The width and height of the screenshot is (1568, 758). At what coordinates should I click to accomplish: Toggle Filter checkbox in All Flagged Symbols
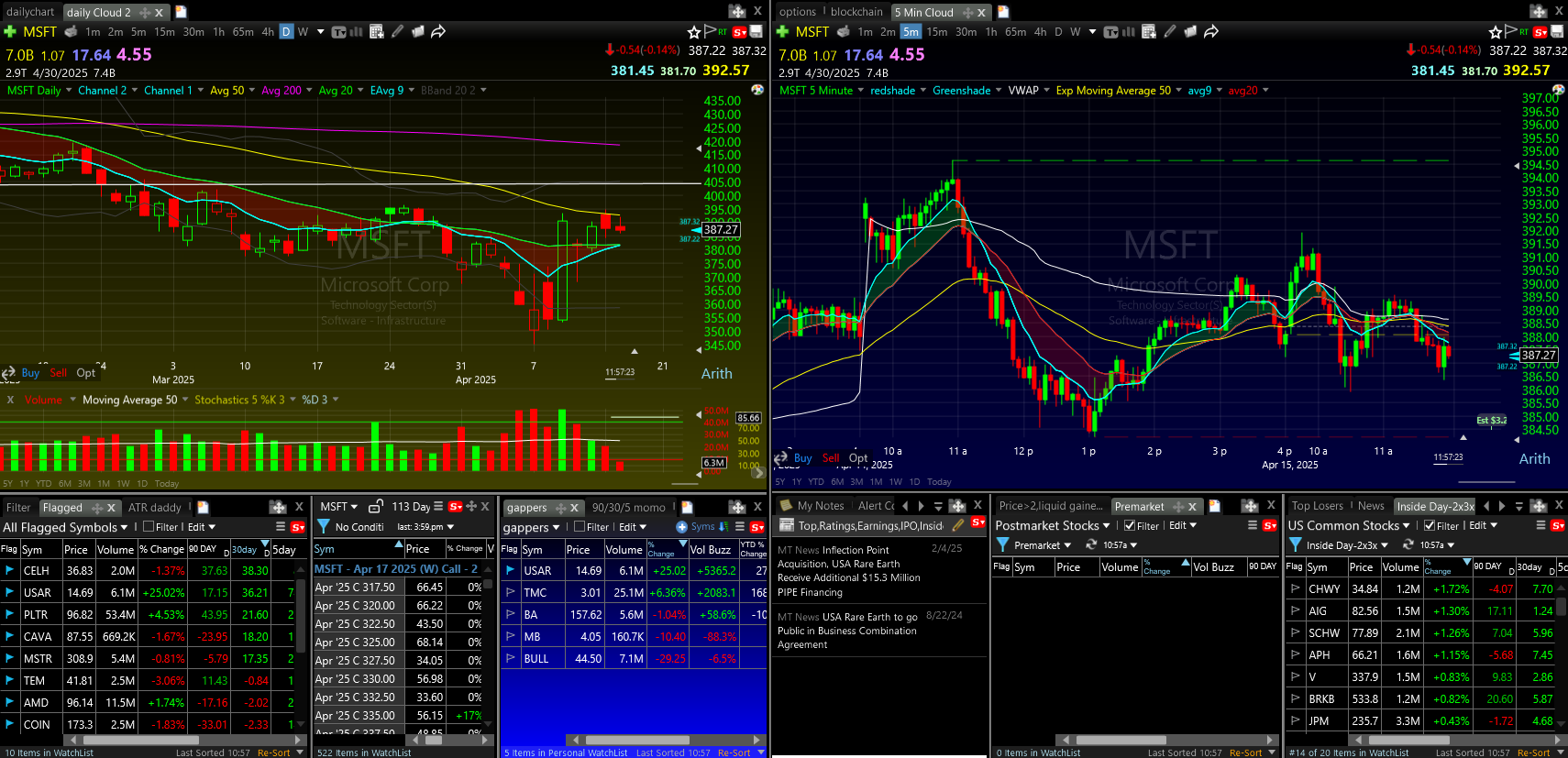[x=148, y=527]
